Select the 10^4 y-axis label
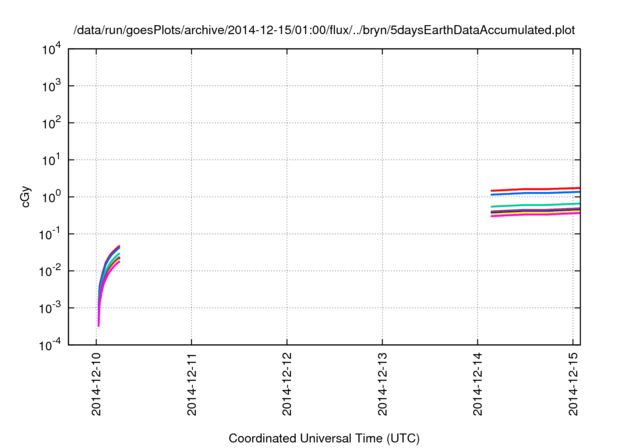 pyautogui.click(x=52, y=49)
